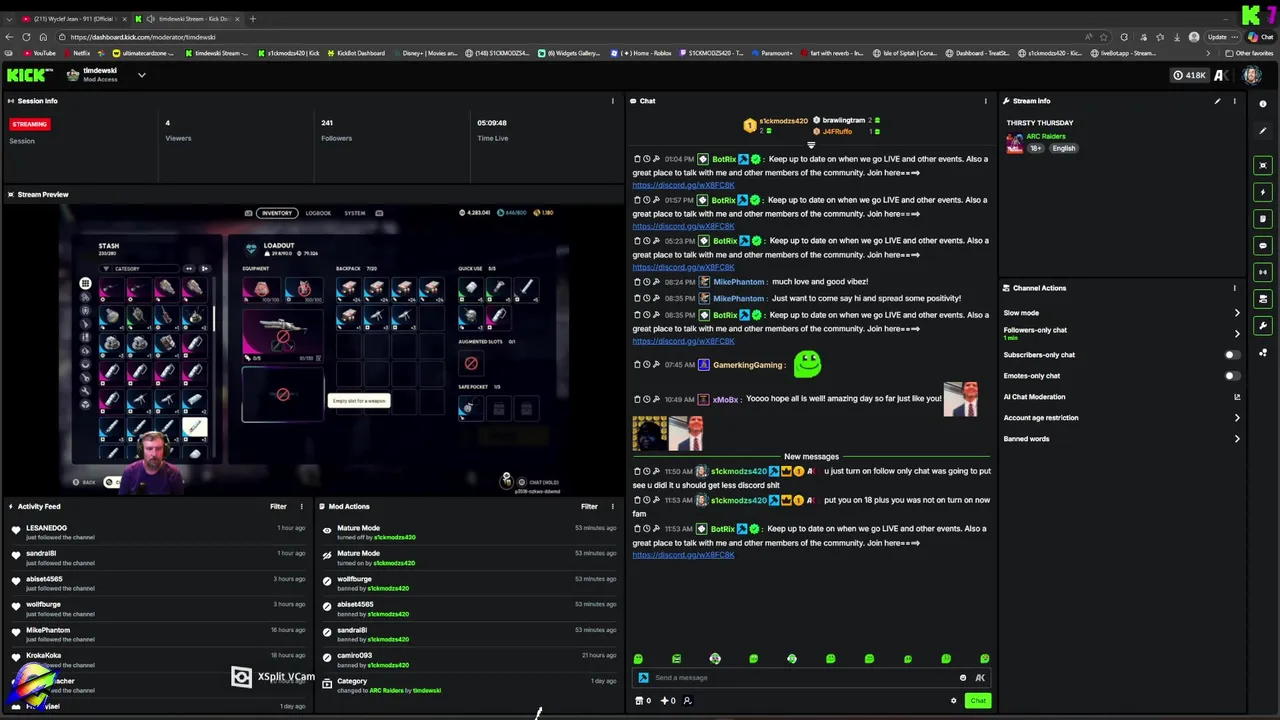Viewport: 1280px width, 720px height.
Task: Select timdewski Stream Kick browser tab
Action: click(x=187, y=19)
